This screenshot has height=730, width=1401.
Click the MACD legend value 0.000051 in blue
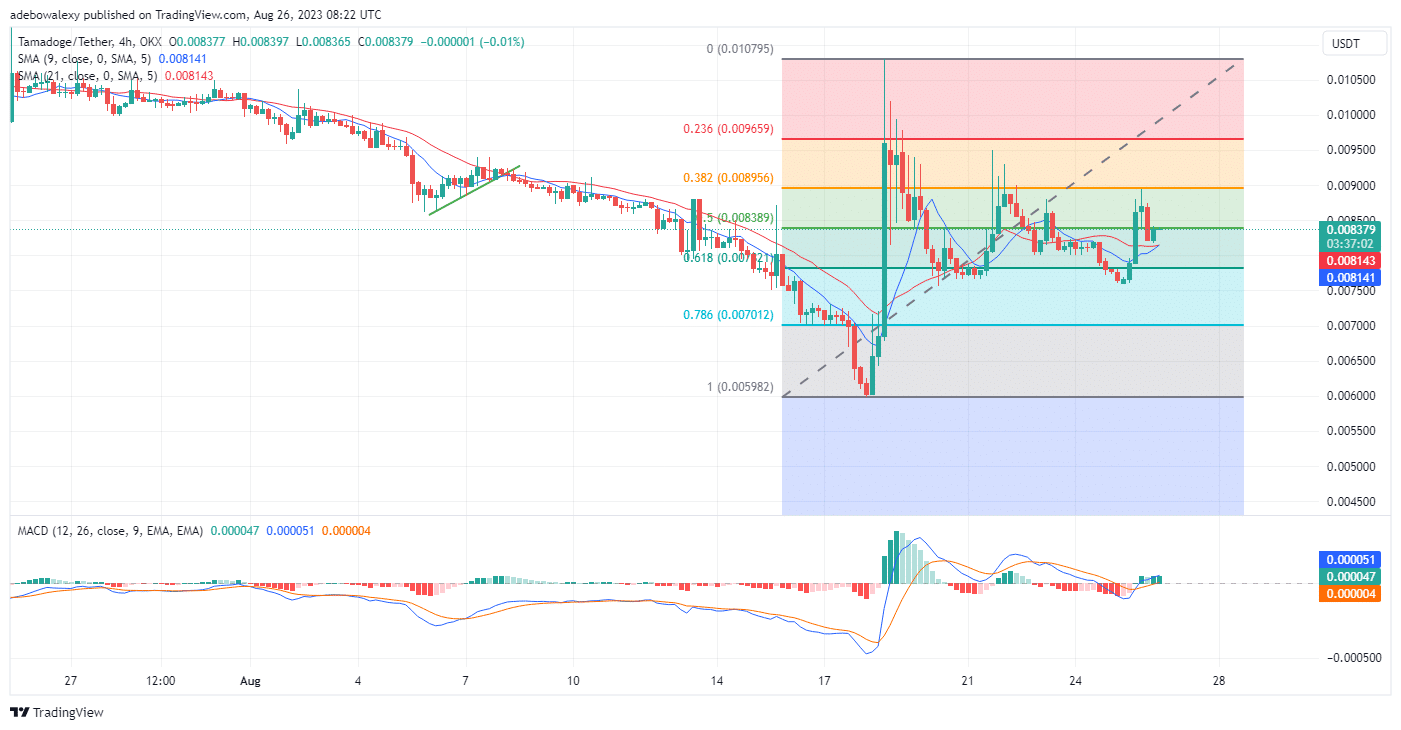tap(291, 530)
